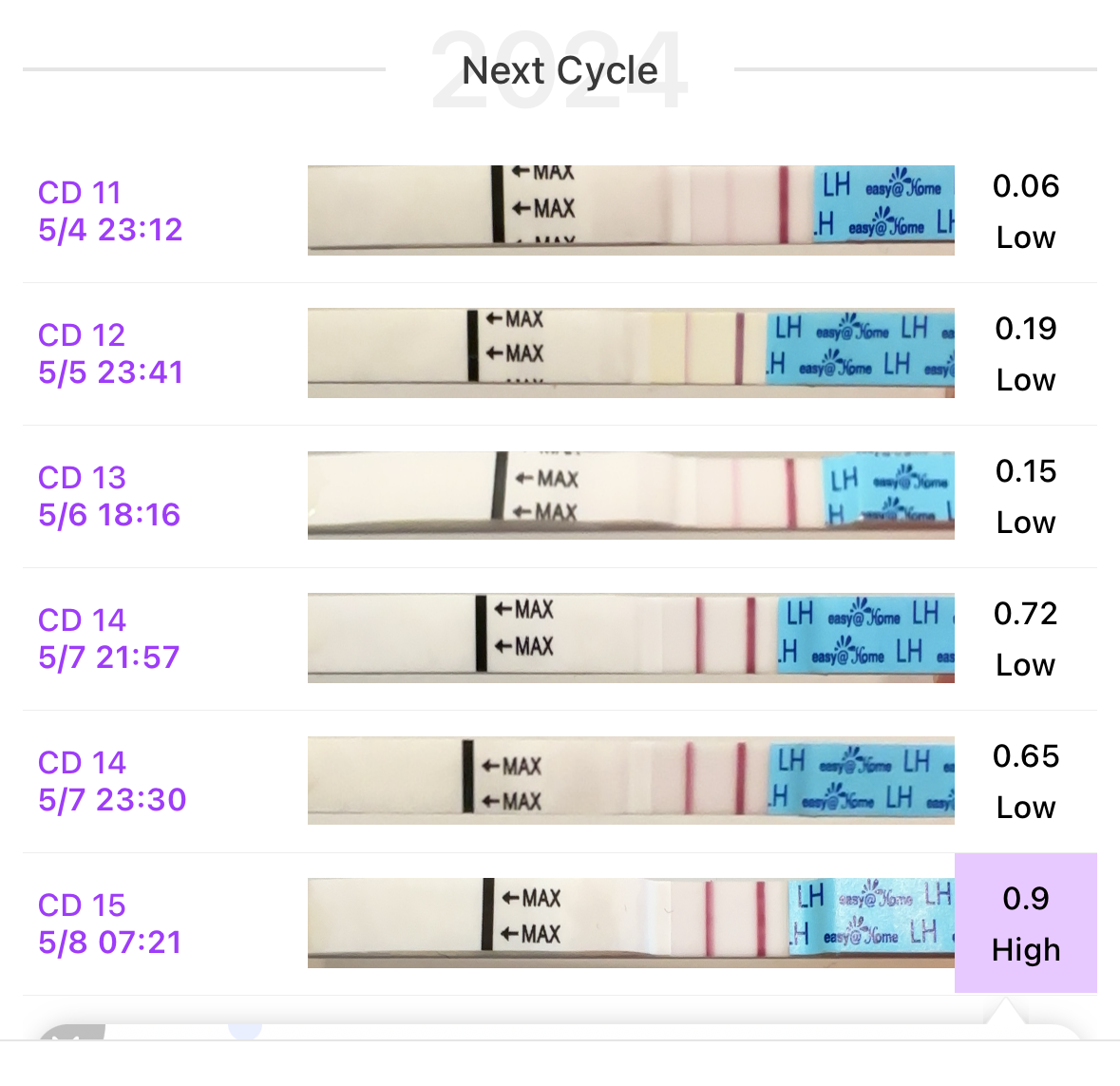Select the 0.15 Low result
Screen dimensions: 1120x1086
[x=1025, y=496]
